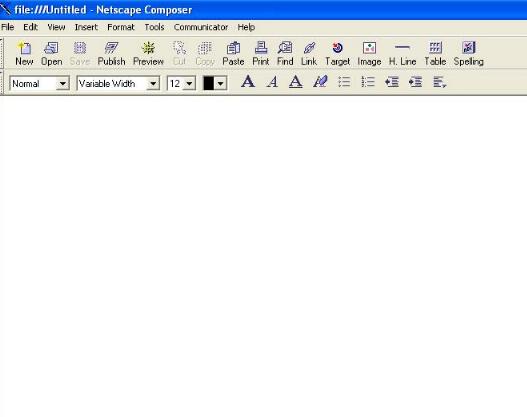This screenshot has width=527, height=417.
Task: Click the black font color swatch
Action: 208,83
